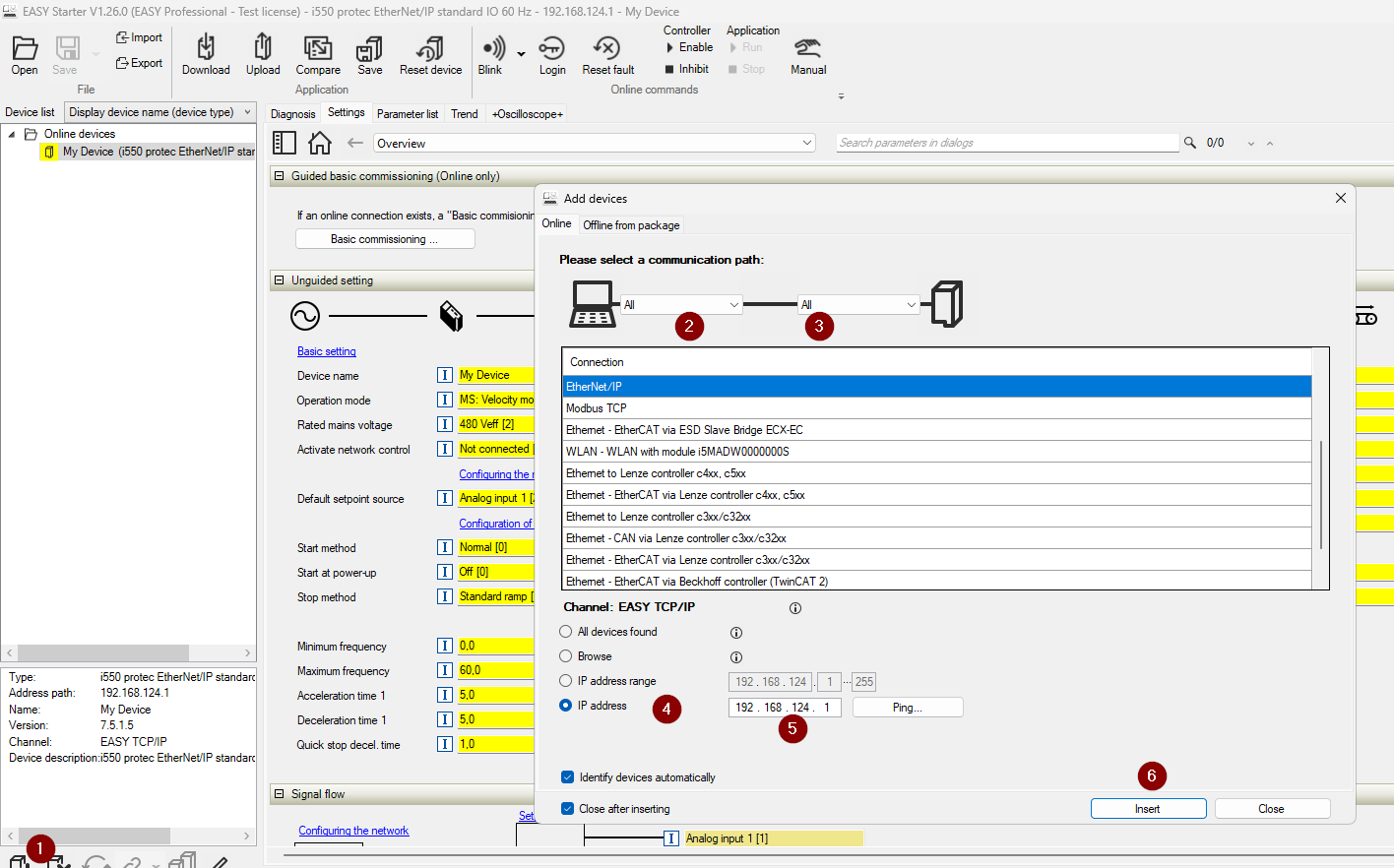The width and height of the screenshot is (1394, 868).
Task: Click info icon beside Channel EASY TCP/IP
Action: coord(795,608)
